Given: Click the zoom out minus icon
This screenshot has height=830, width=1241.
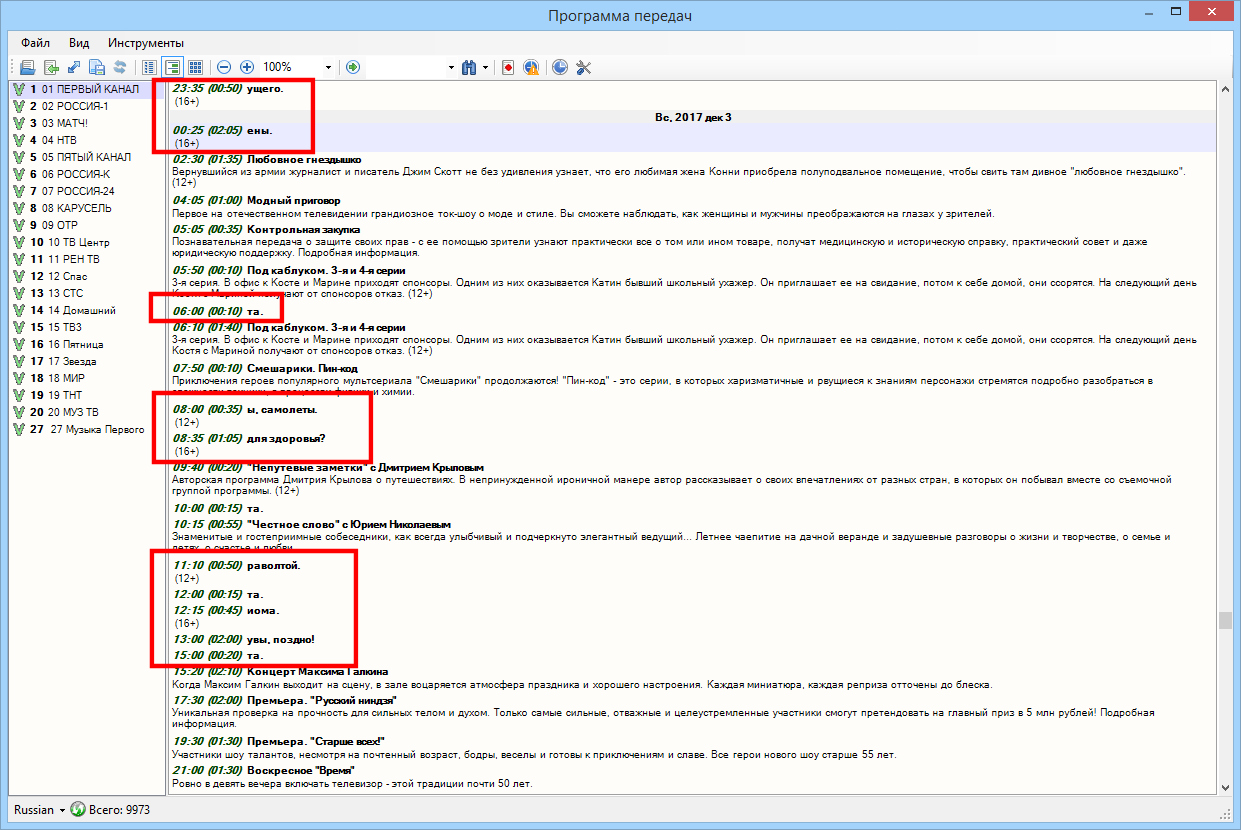Looking at the screenshot, I should click(224, 67).
